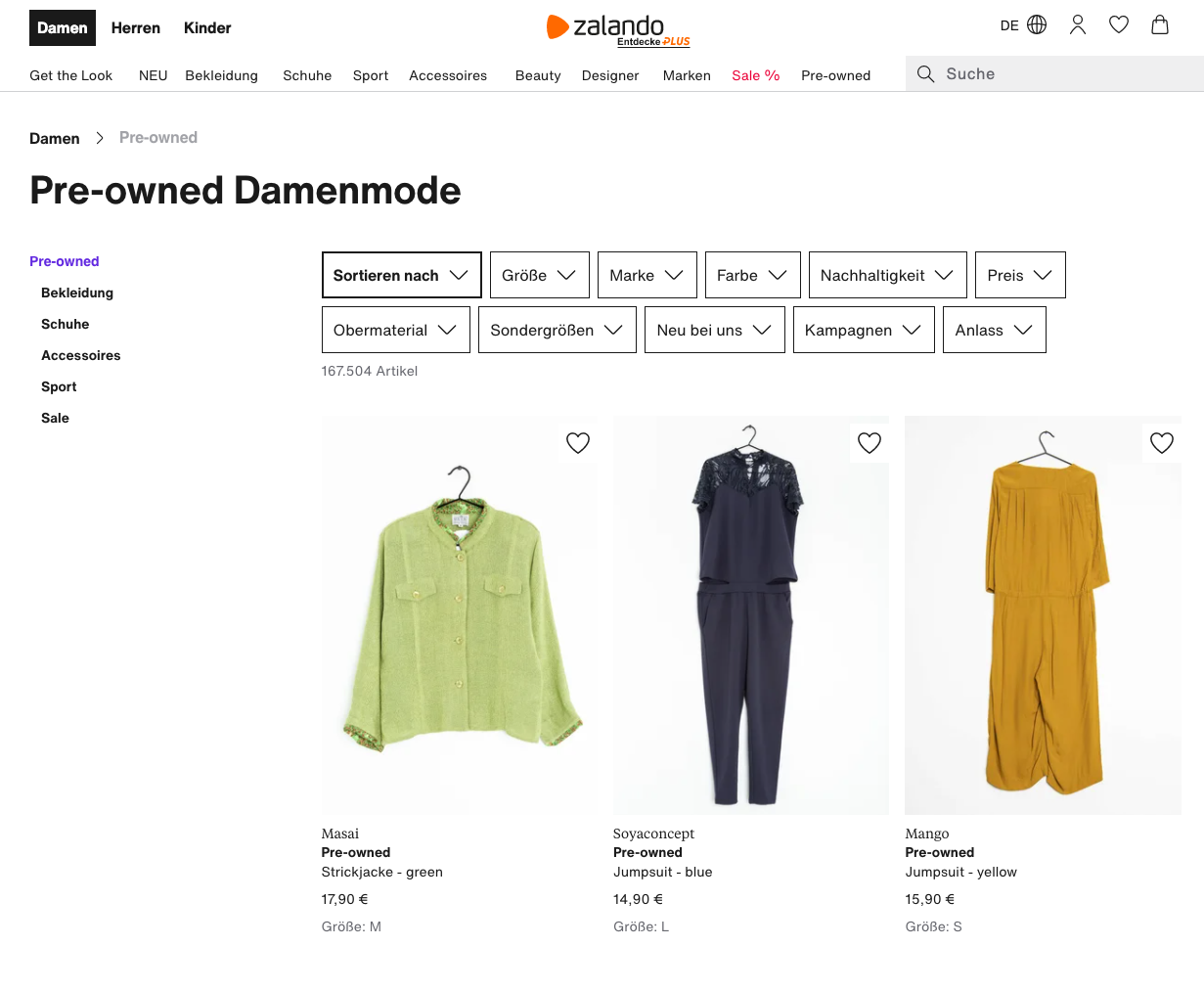The width and height of the screenshot is (1204, 991).
Task: Select Sport in the sidebar
Action: click(x=59, y=386)
